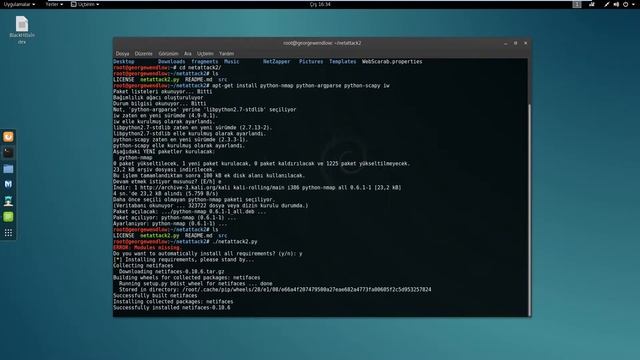Viewport: 640px width, 360px height.
Task: Click 'NetZapper' directory name
Action: tap(276, 62)
